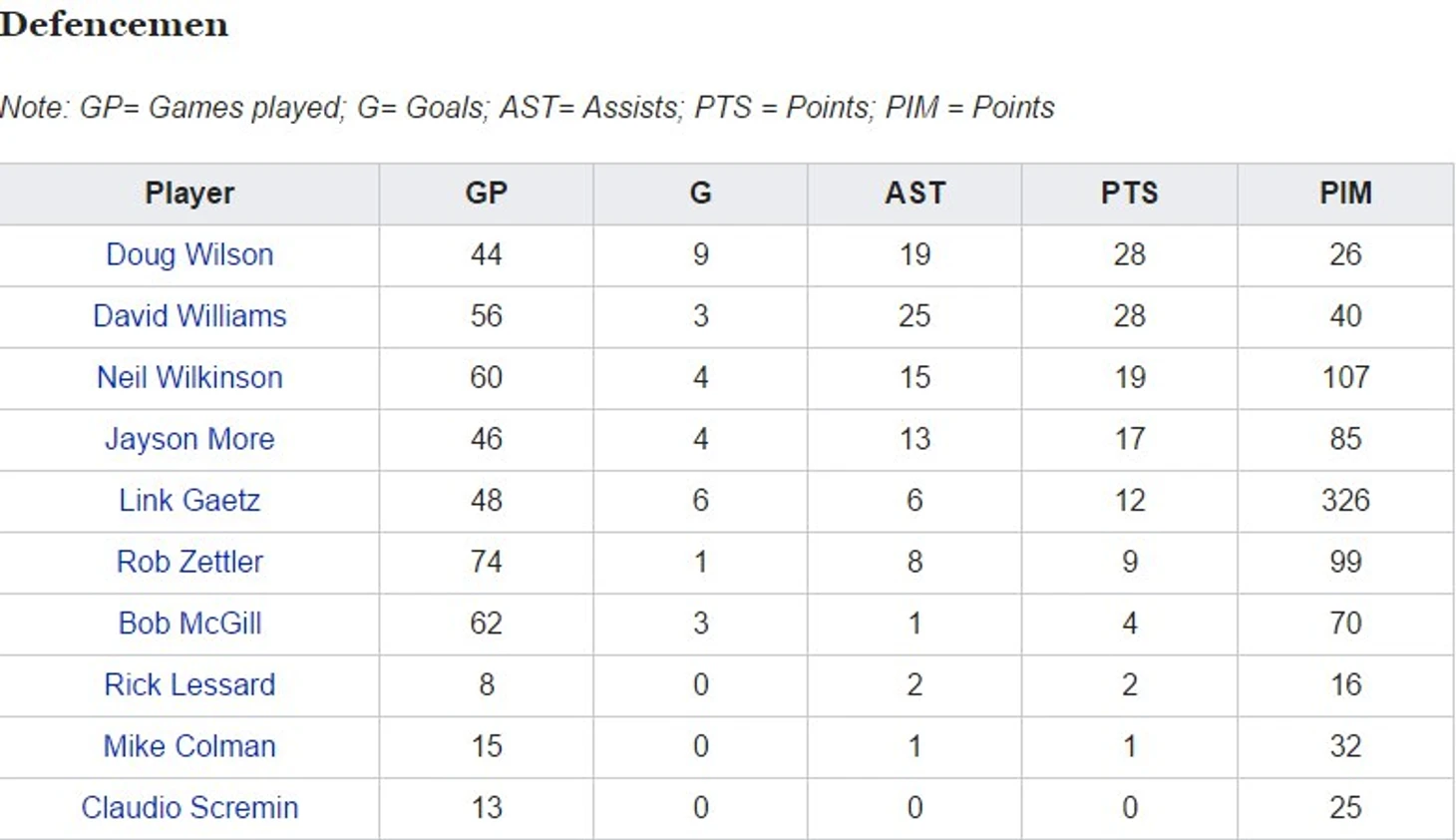Click the PTS column header

[x=1130, y=194]
